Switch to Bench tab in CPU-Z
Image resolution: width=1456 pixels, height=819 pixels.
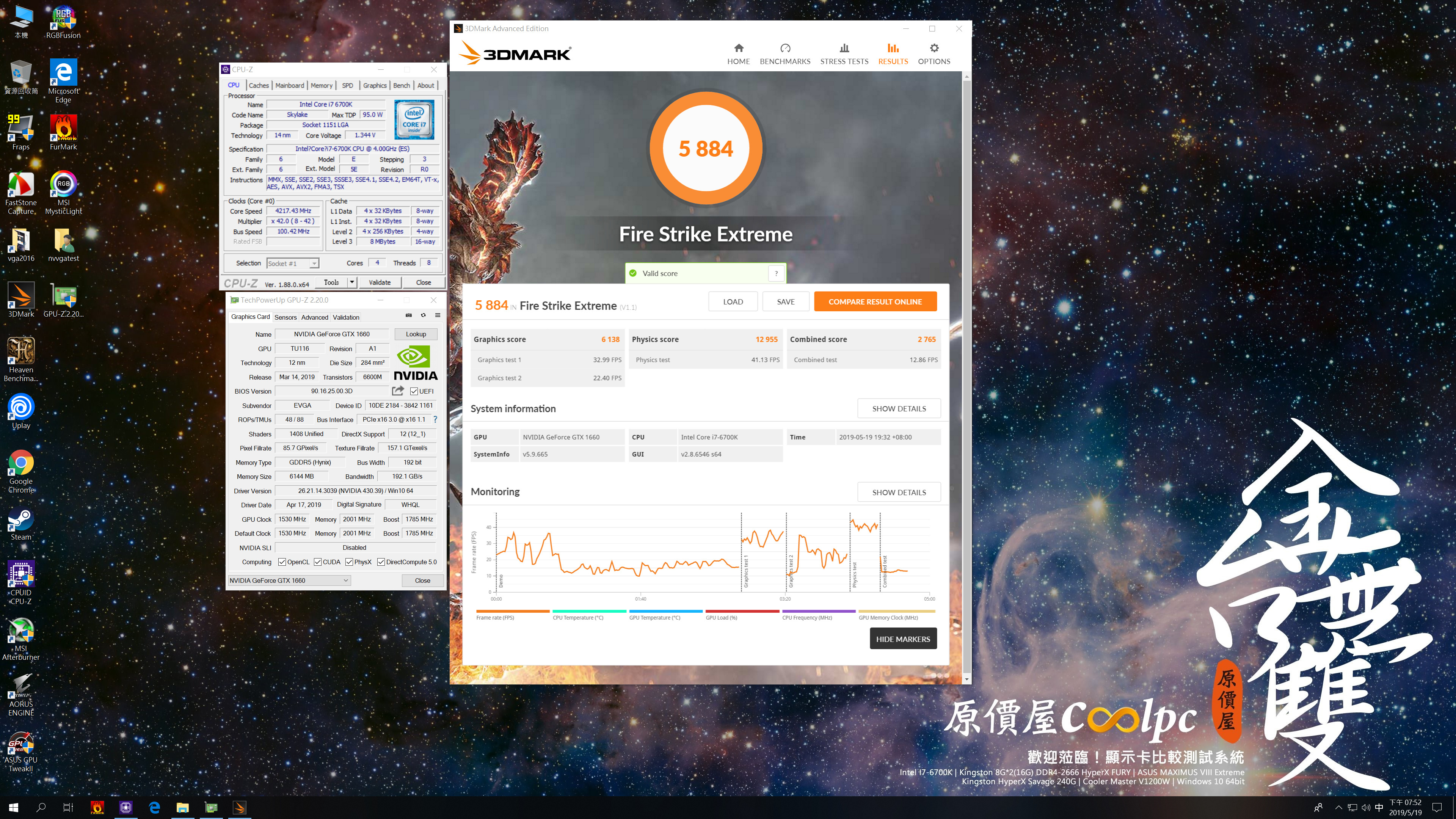[x=401, y=85]
